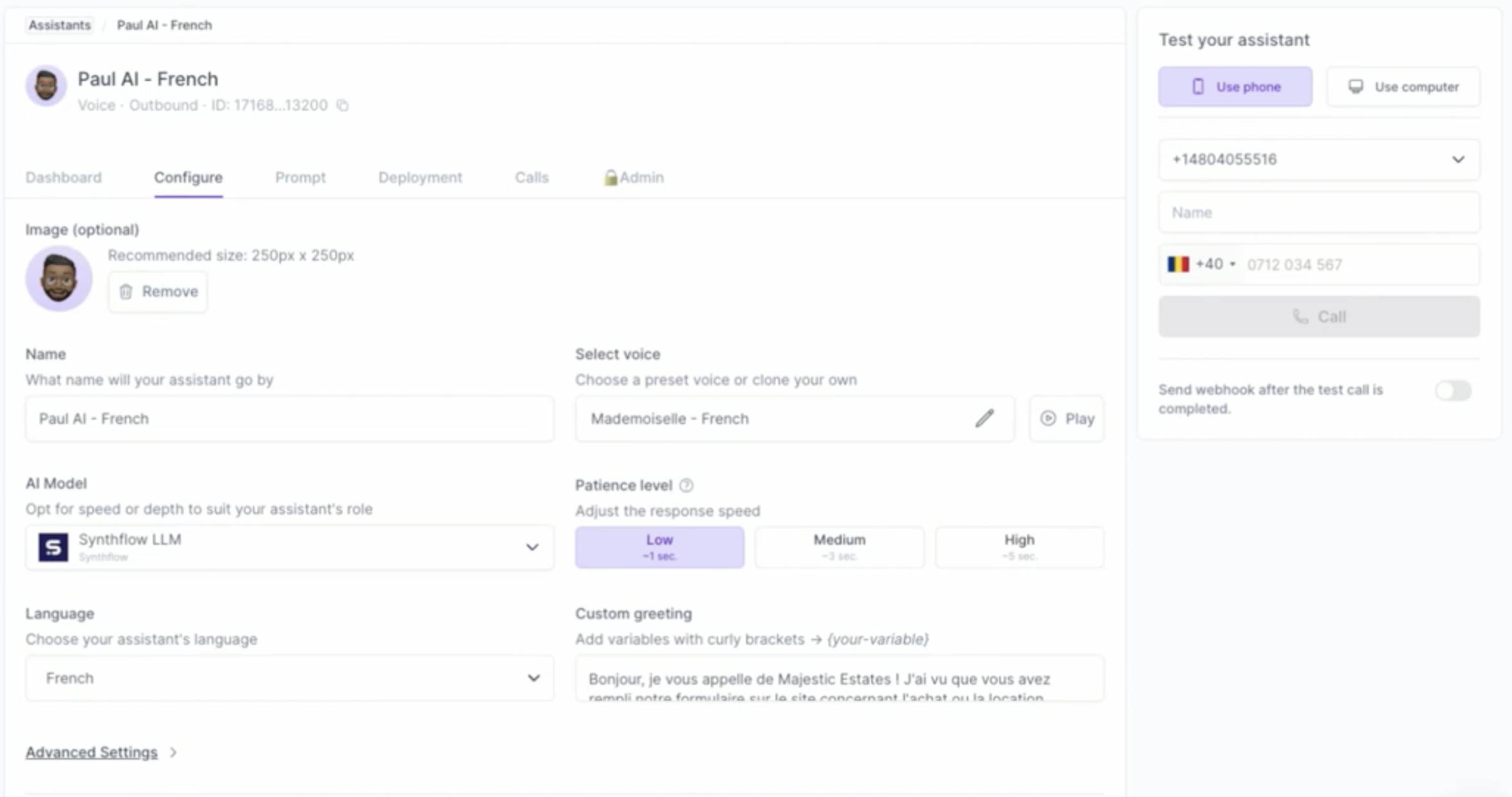Open the AI Model dropdown
This screenshot has height=797, width=1512.
point(290,547)
